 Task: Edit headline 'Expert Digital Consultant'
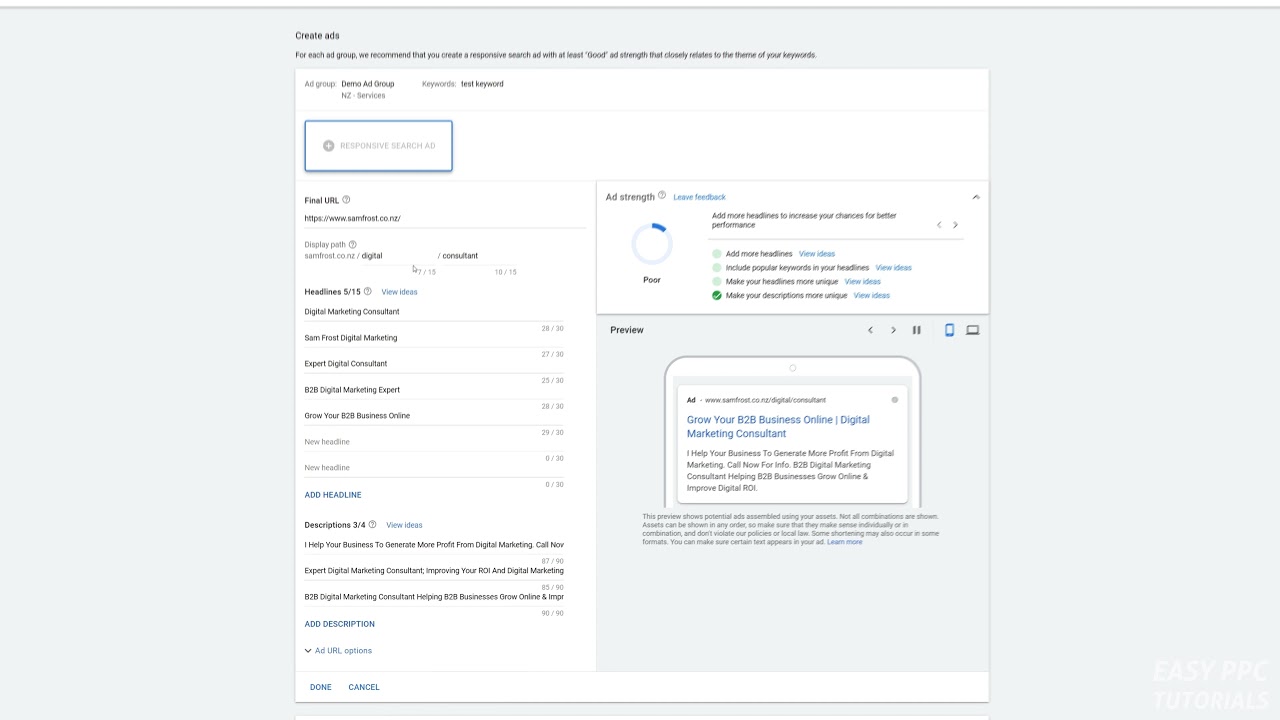pyautogui.click(x=434, y=364)
